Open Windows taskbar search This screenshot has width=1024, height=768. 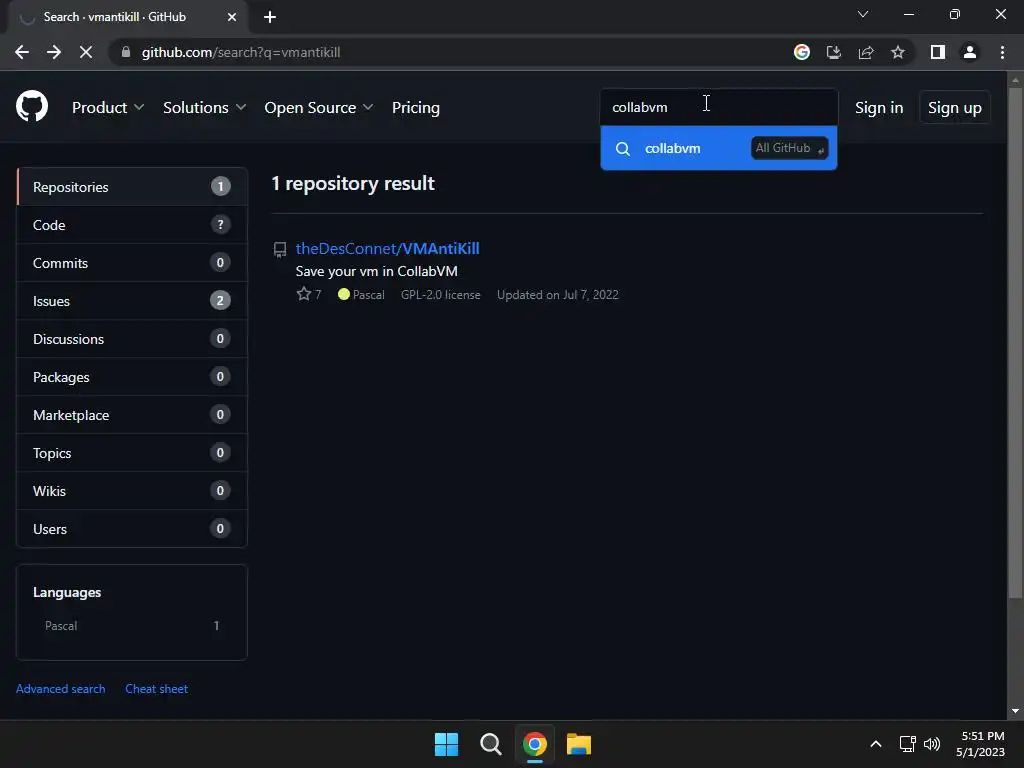(490, 744)
